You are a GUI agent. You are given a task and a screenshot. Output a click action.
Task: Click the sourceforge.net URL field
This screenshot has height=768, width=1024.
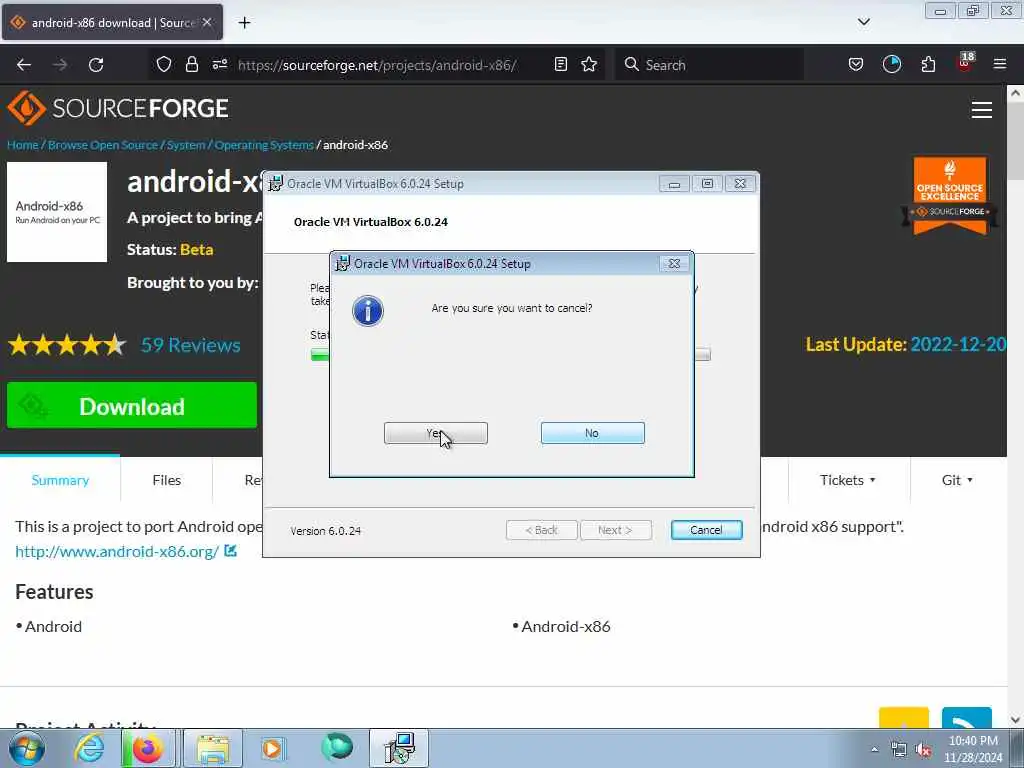click(x=377, y=65)
